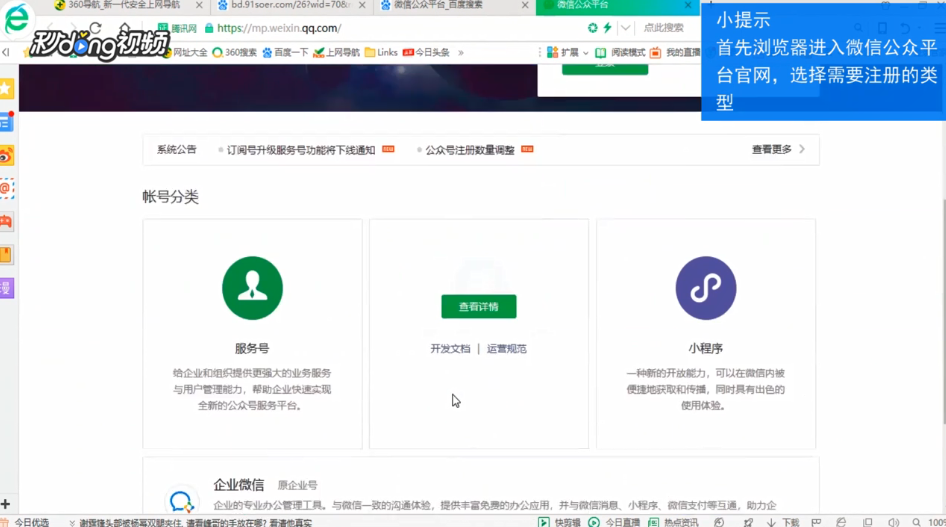This screenshot has height=527, width=946.
Task: Switch to the 微信公众平台_百度搜索 tab
Action: (438, 5)
